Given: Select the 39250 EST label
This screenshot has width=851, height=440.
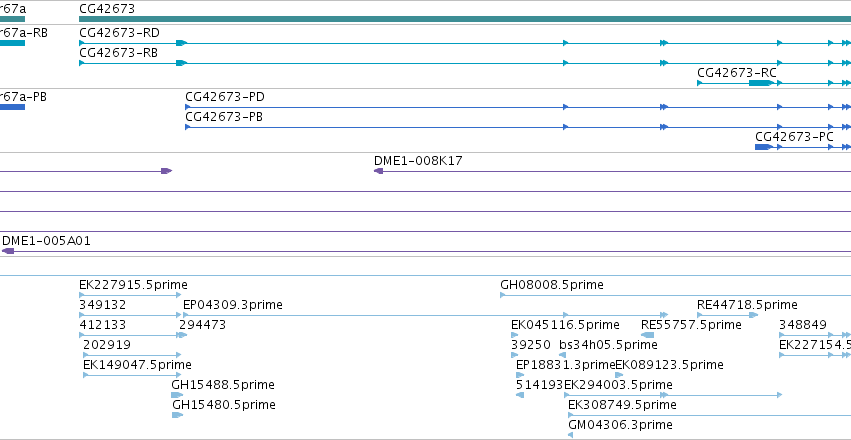Looking at the screenshot, I should [x=531, y=345].
